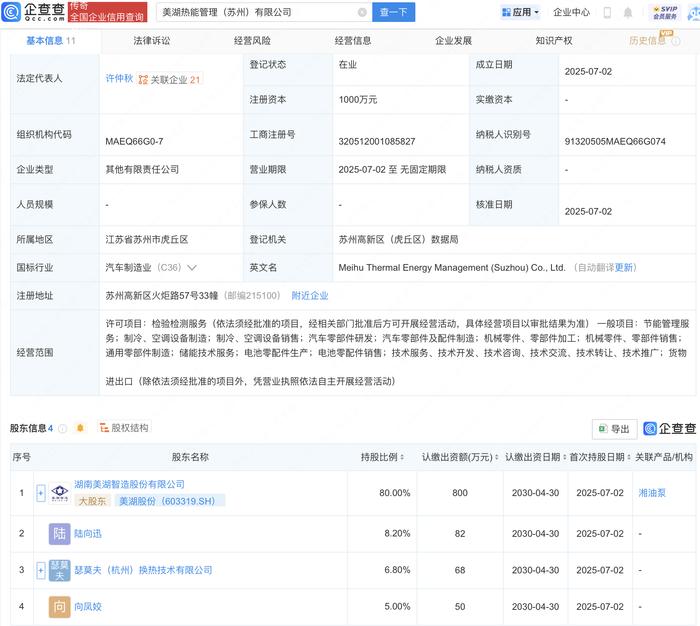This screenshot has width=700, height=626.
Task: Click 美湖股份（603319.SH）stock tag
Action: (170, 501)
